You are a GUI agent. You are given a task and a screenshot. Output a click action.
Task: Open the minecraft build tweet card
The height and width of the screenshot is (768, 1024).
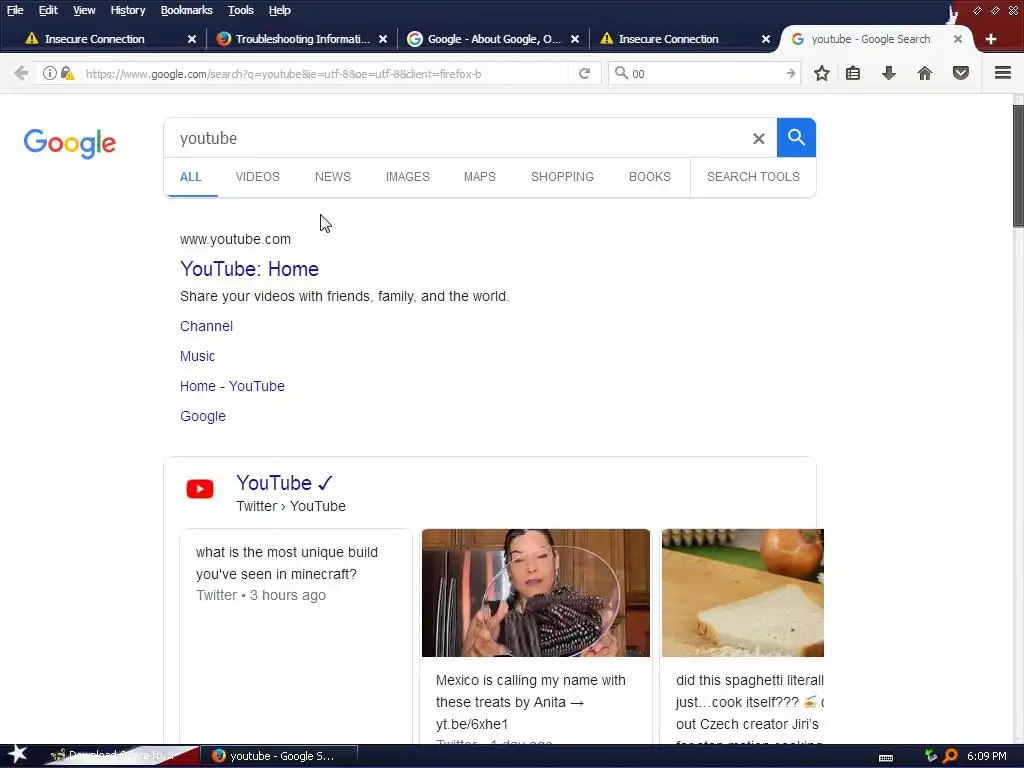[296, 637]
